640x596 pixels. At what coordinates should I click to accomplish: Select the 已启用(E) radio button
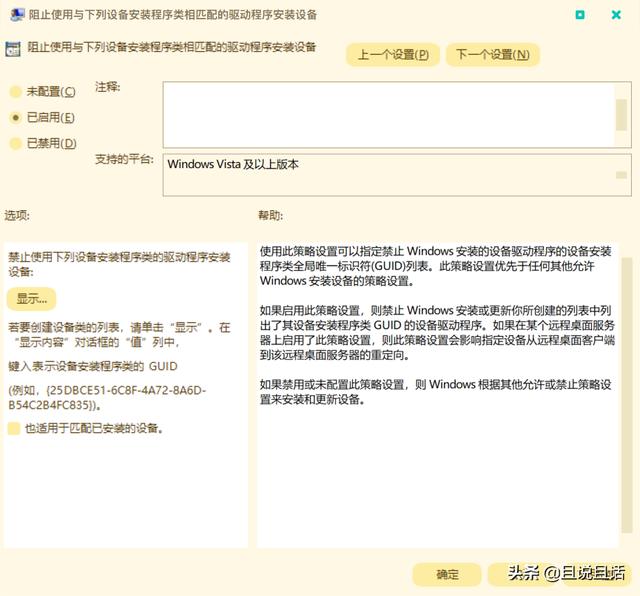tap(16, 118)
